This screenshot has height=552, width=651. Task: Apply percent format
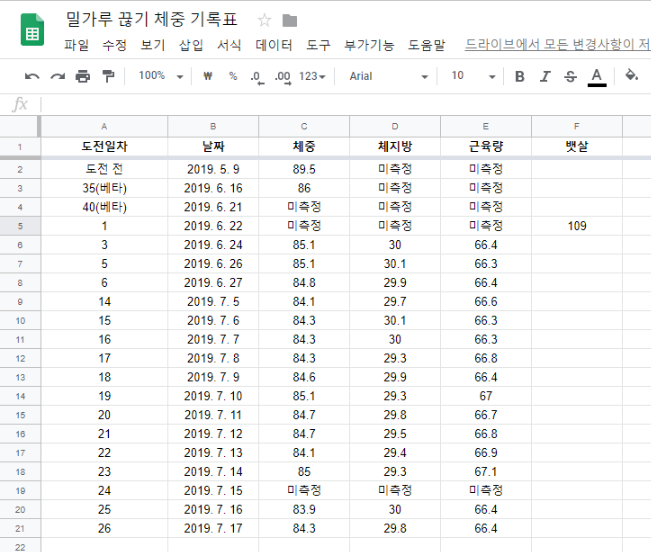point(233,76)
